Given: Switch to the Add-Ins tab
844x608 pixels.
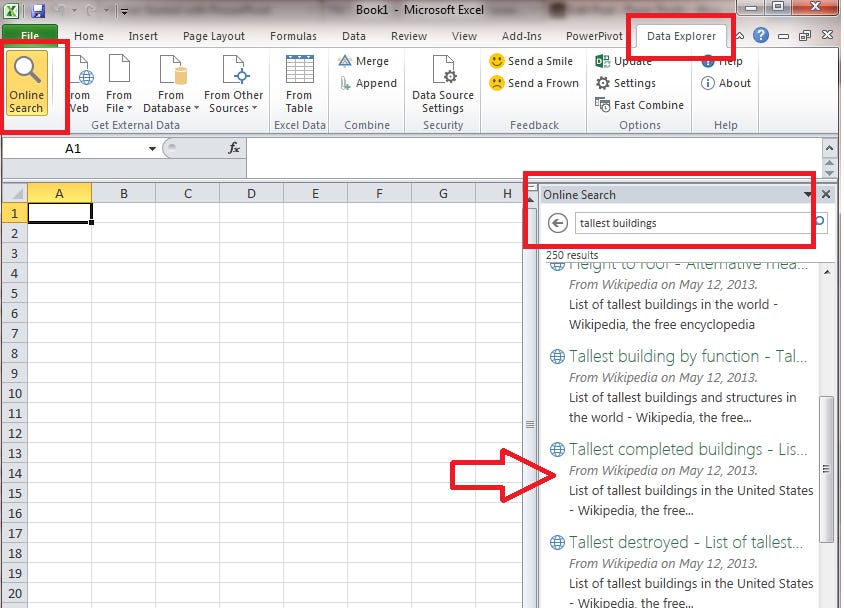Looking at the screenshot, I should coord(522,36).
